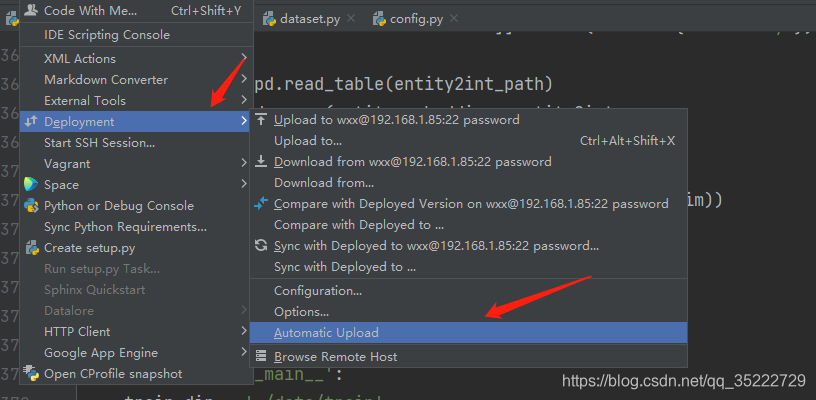Select Download from wxx@192.168.1.85:22 password
Image resolution: width=816 pixels, height=400 pixels.
tap(468, 162)
